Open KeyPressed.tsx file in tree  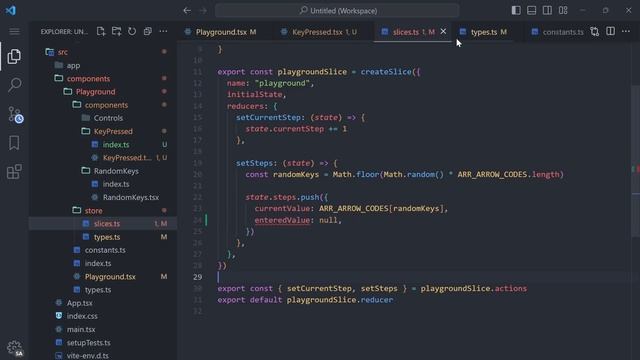[127, 158]
